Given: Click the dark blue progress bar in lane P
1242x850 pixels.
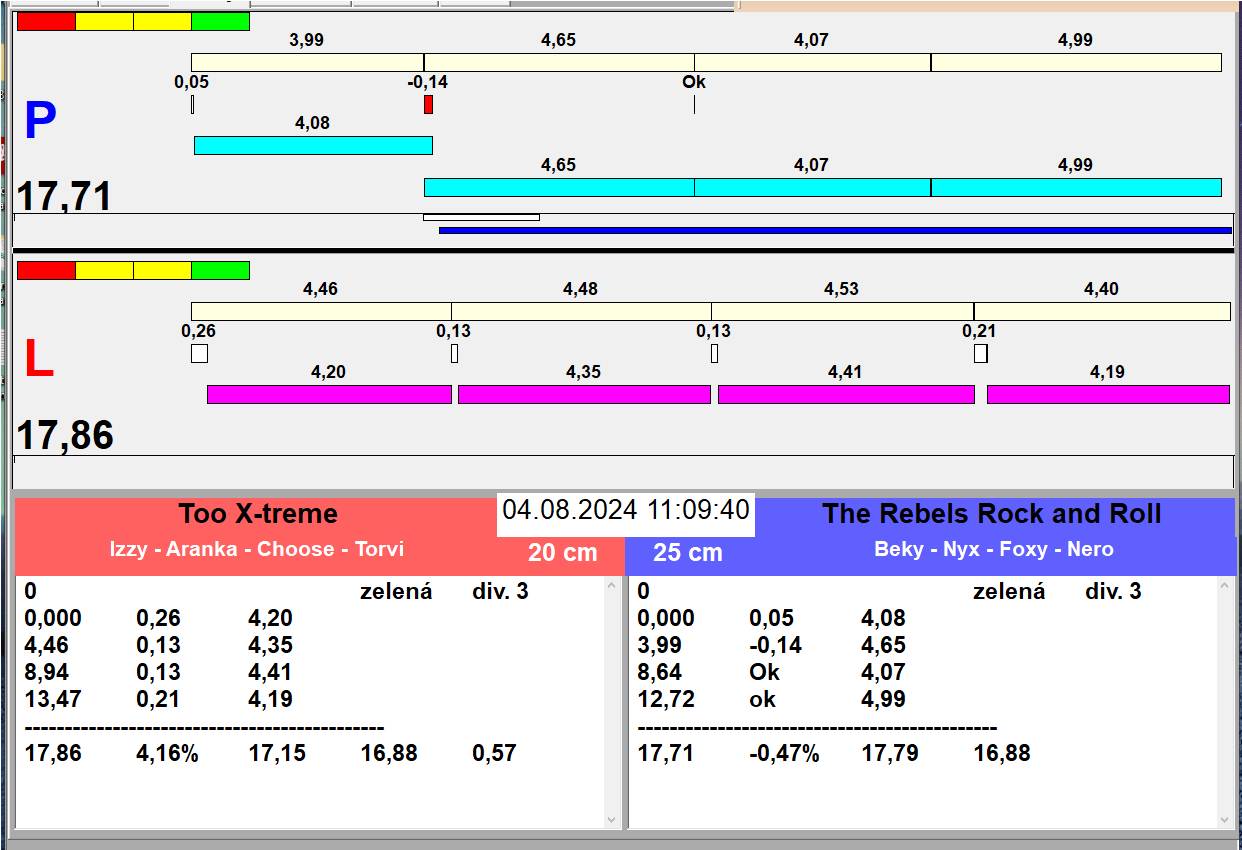Looking at the screenshot, I should [x=835, y=230].
